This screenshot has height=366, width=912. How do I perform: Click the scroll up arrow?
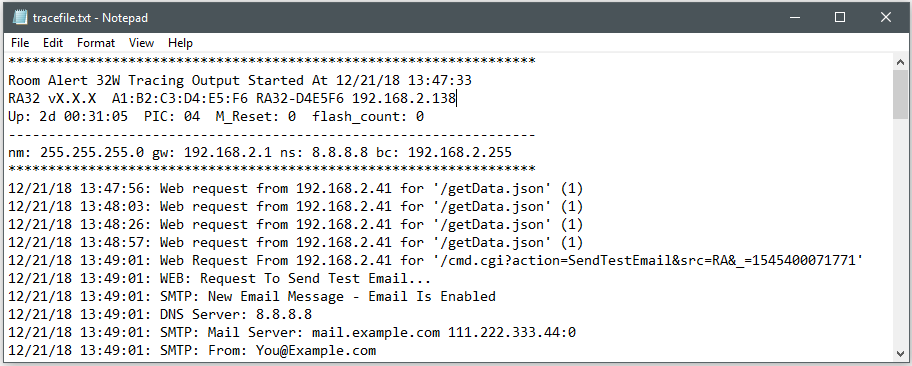[900, 62]
